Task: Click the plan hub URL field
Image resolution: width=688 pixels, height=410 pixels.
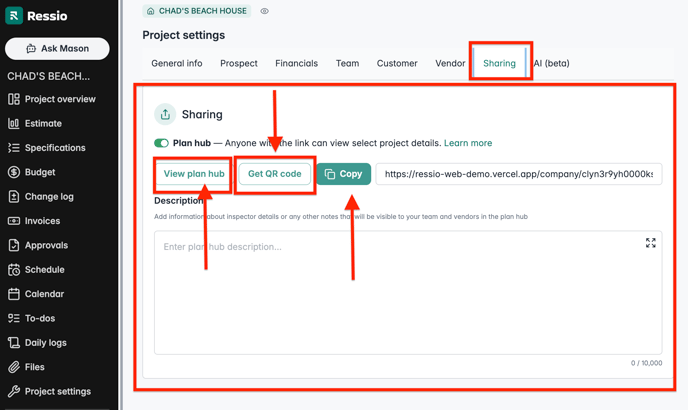Action: [x=518, y=174]
